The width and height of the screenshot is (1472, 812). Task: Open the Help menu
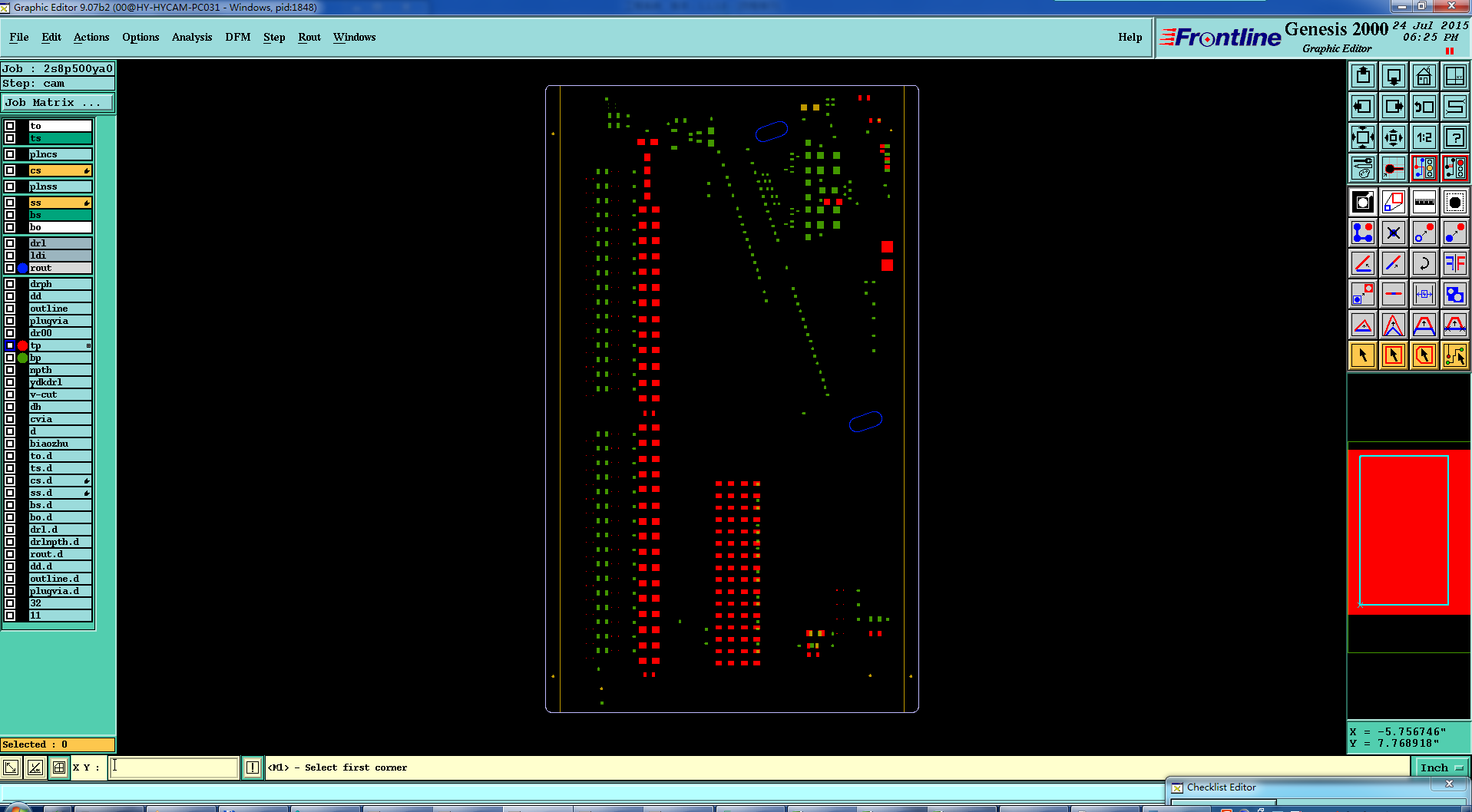(1130, 37)
